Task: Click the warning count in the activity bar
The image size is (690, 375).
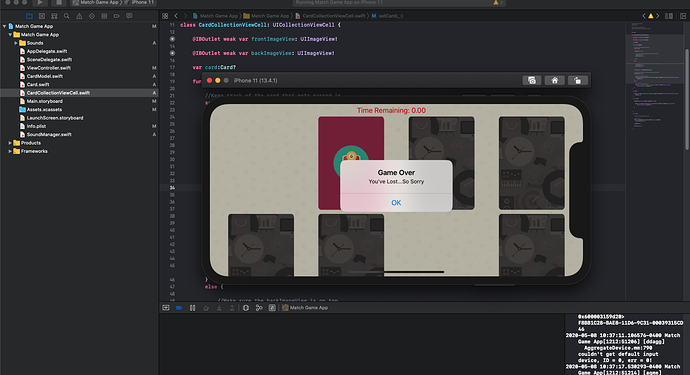Action: pos(498,3)
